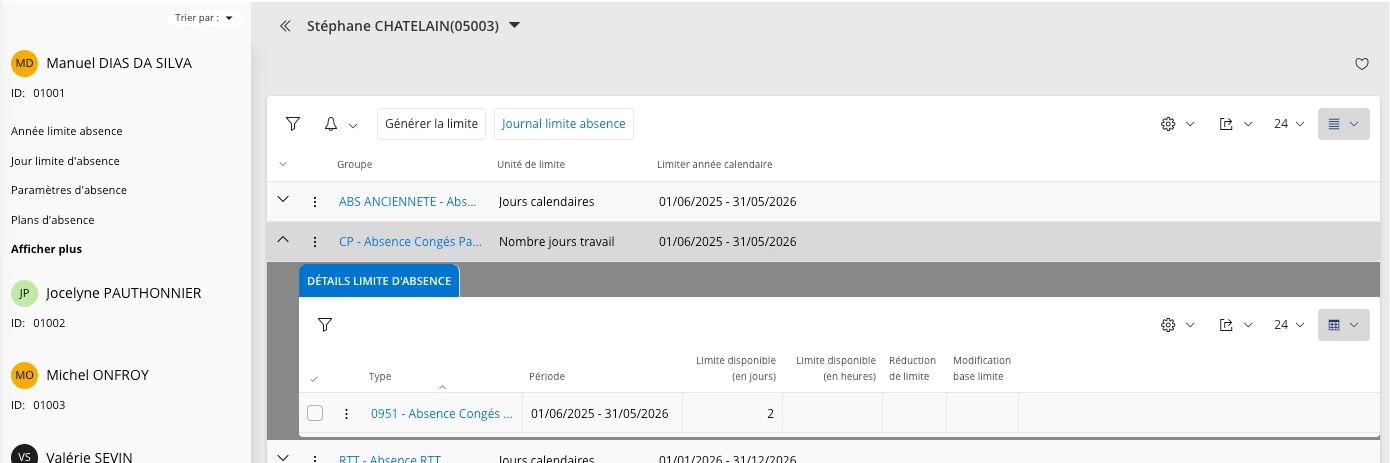Open the details panel settings gear
Viewport: 1390px width, 463px height.
(1167, 325)
